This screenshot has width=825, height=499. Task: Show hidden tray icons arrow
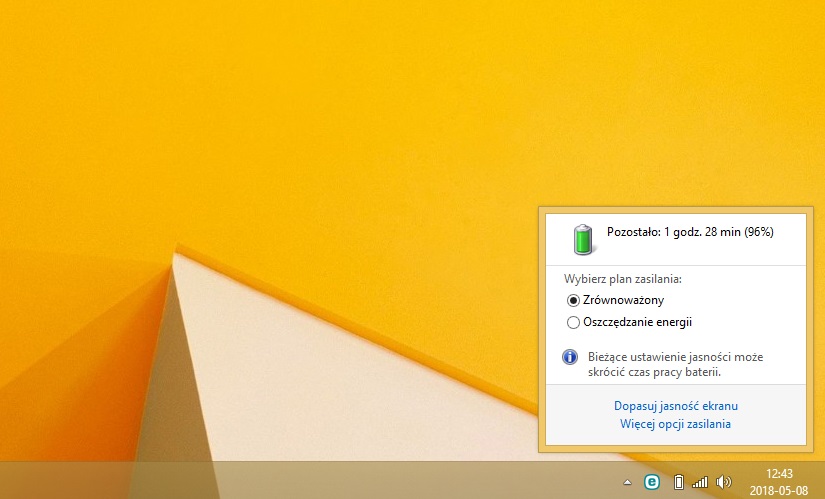tap(627, 482)
